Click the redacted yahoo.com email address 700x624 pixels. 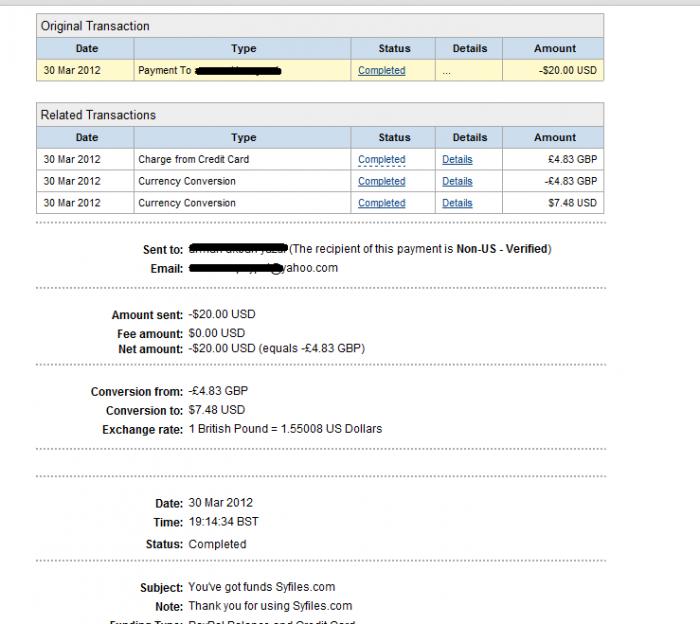click(x=263, y=268)
